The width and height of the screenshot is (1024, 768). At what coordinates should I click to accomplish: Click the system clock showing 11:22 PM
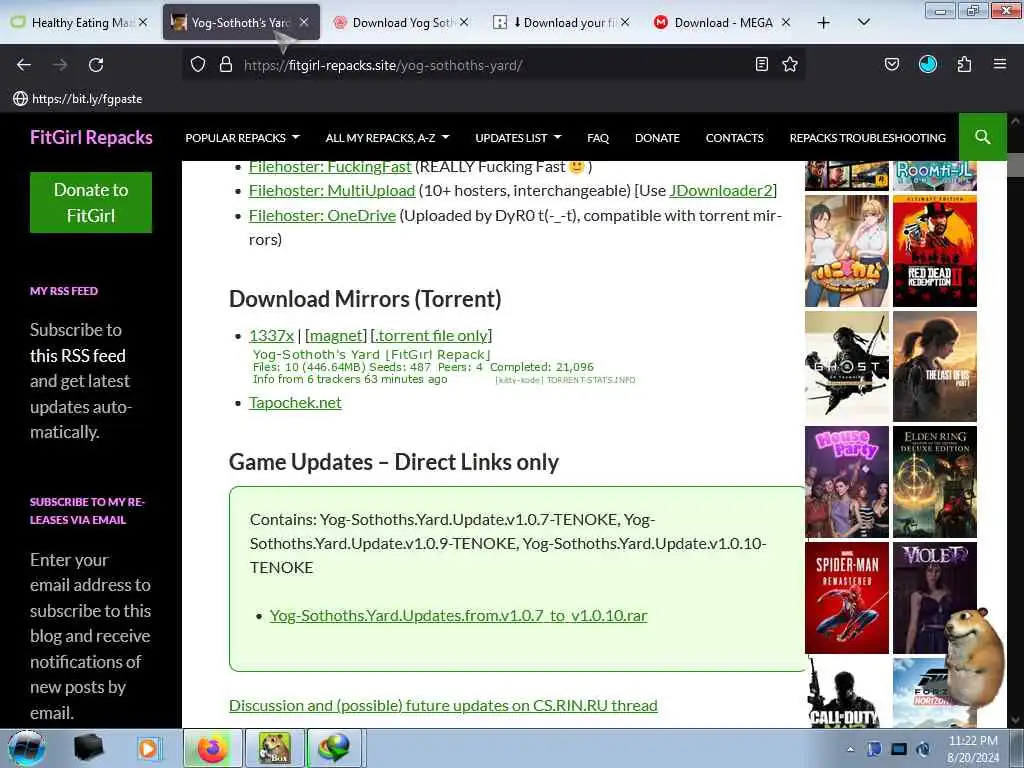click(x=972, y=749)
